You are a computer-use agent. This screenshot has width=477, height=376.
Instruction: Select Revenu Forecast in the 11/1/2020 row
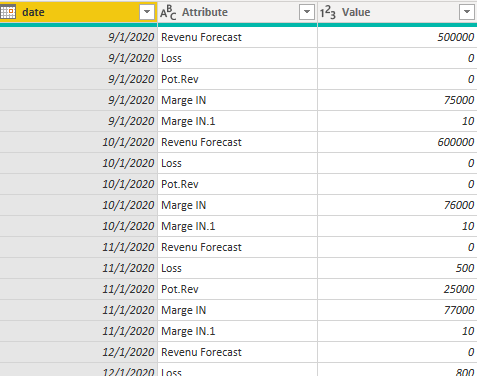(201, 247)
